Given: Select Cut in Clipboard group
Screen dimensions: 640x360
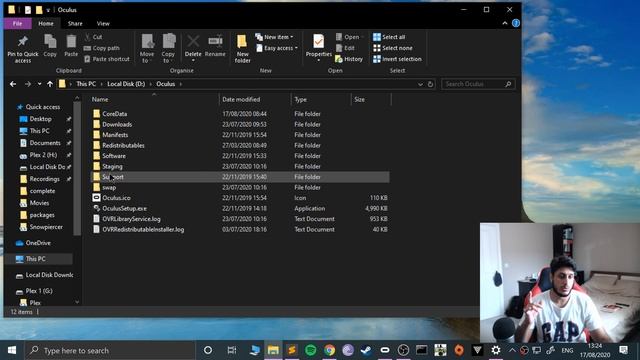Looking at the screenshot, I should pos(93,37).
